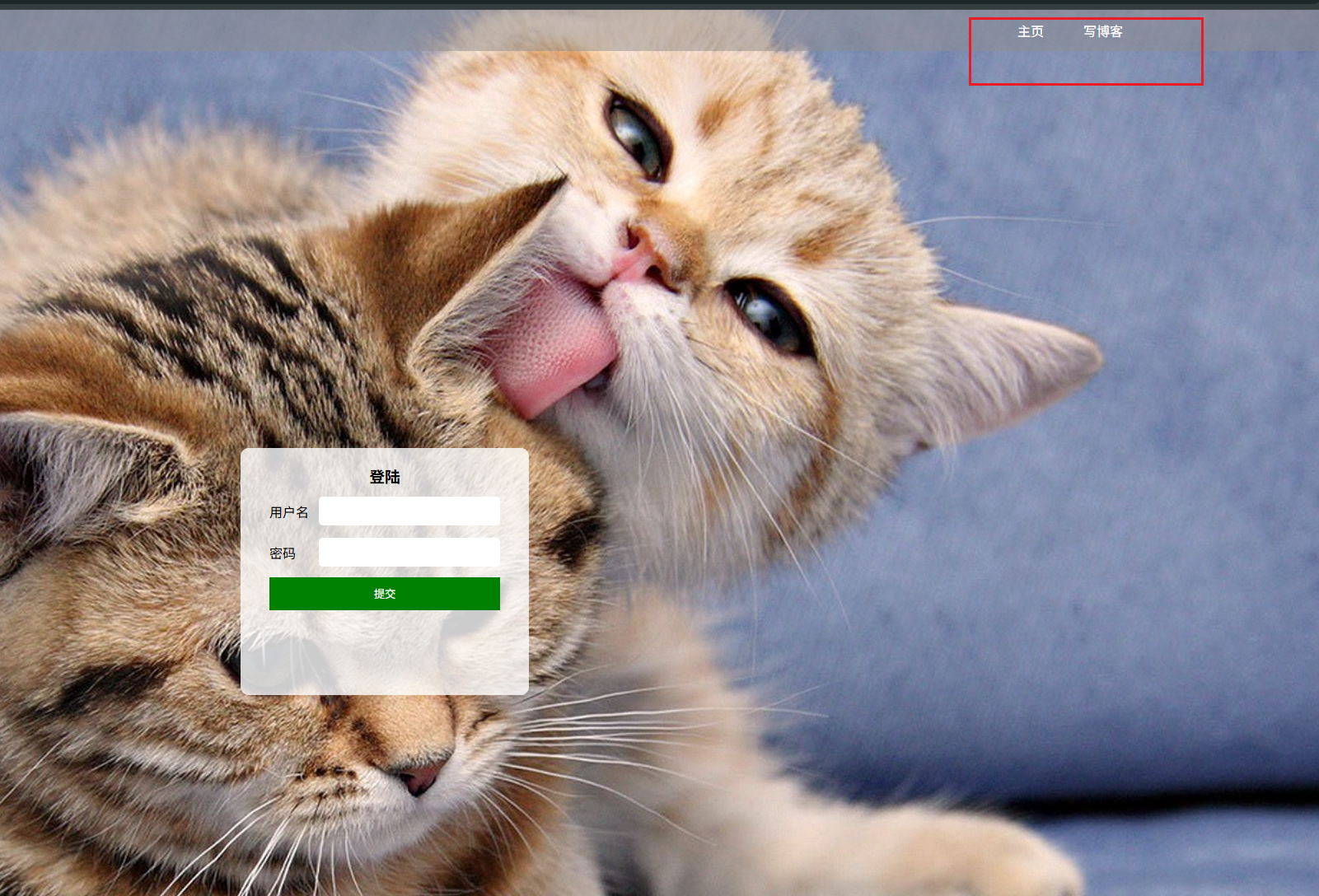Viewport: 1319px width, 896px height.
Task: Select the 用户名 label
Action: pyautogui.click(x=288, y=512)
